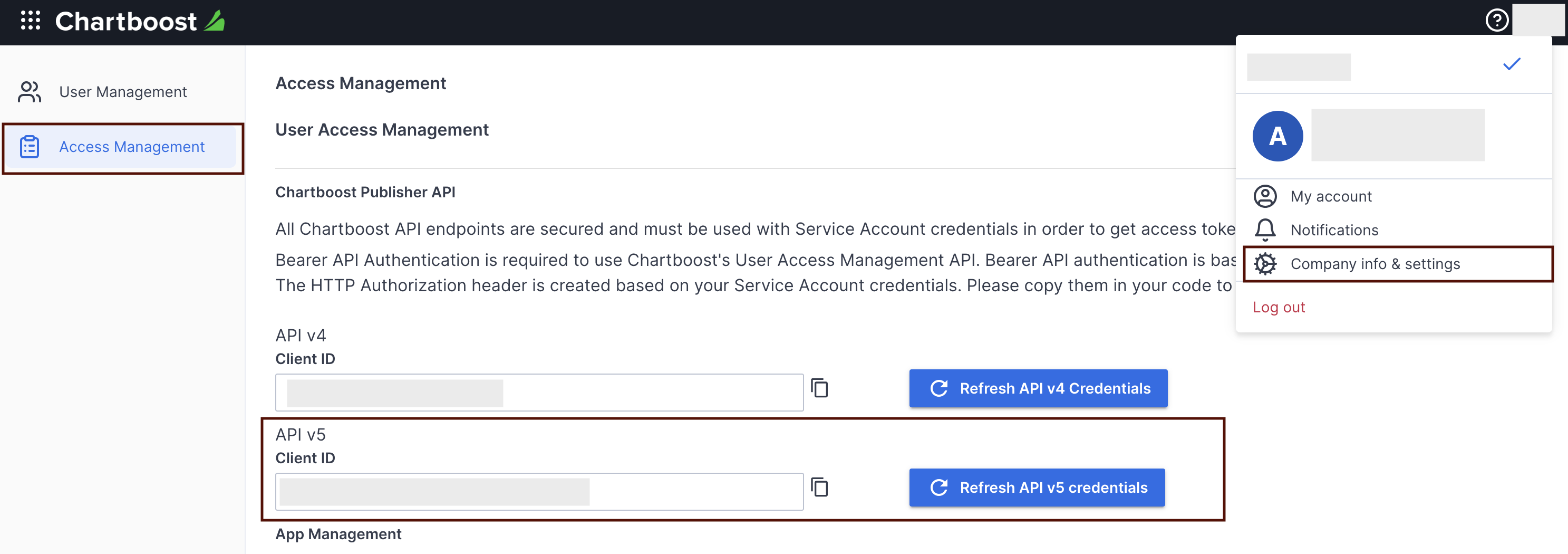Image resolution: width=1568 pixels, height=554 pixels.
Task: Select the Access Management clipboard icon
Action: pos(28,147)
